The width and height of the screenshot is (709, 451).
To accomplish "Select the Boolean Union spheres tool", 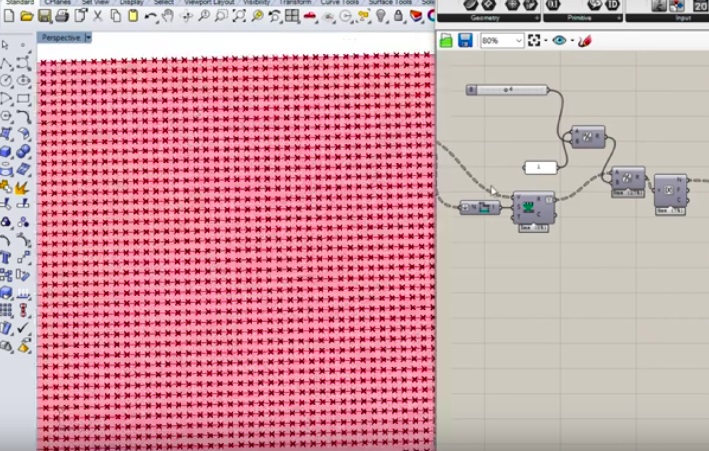I will point(23,151).
